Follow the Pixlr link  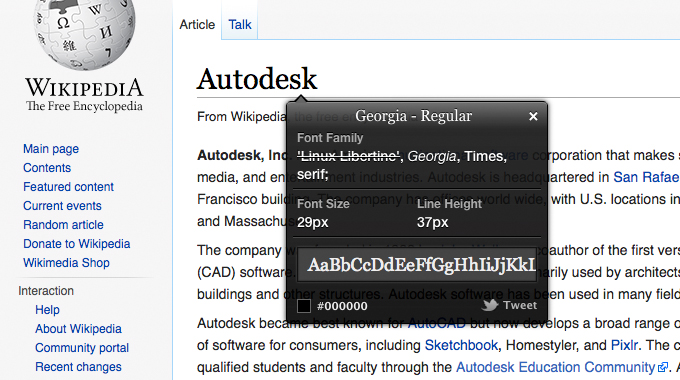point(624,345)
